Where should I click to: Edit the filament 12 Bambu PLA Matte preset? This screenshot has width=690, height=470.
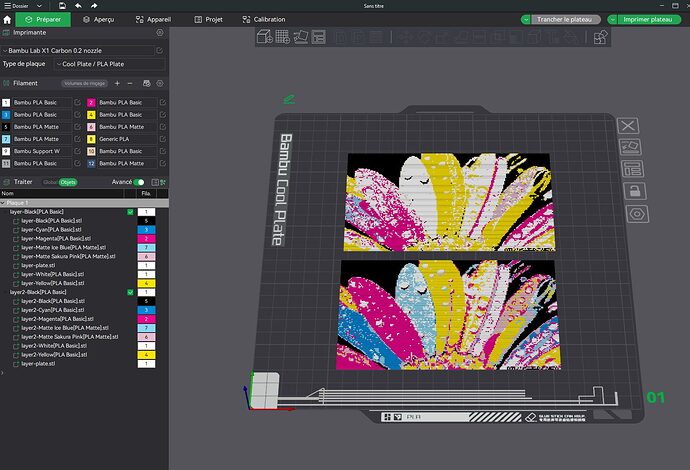[x=162, y=163]
